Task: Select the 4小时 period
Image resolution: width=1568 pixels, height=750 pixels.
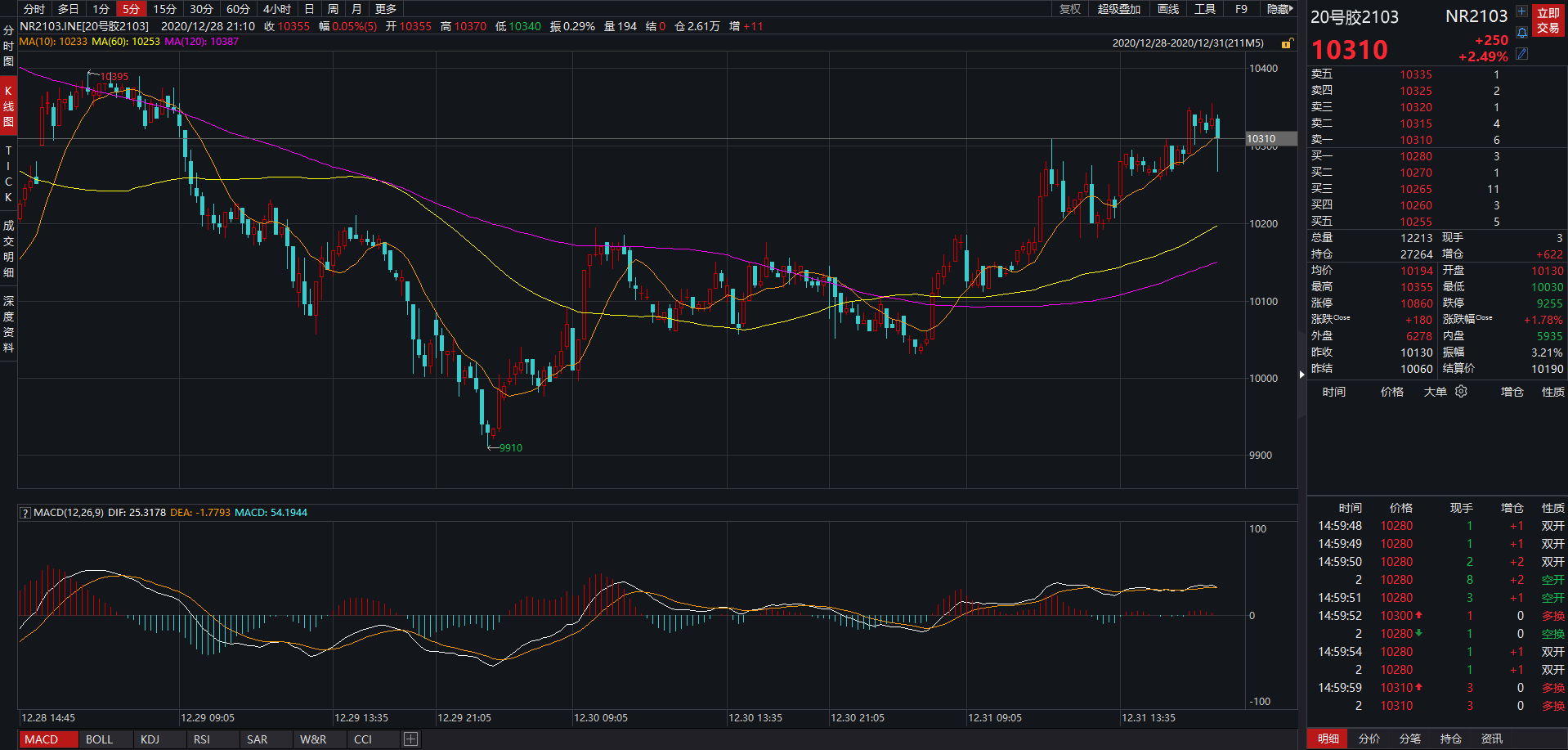Action: [x=277, y=9]
